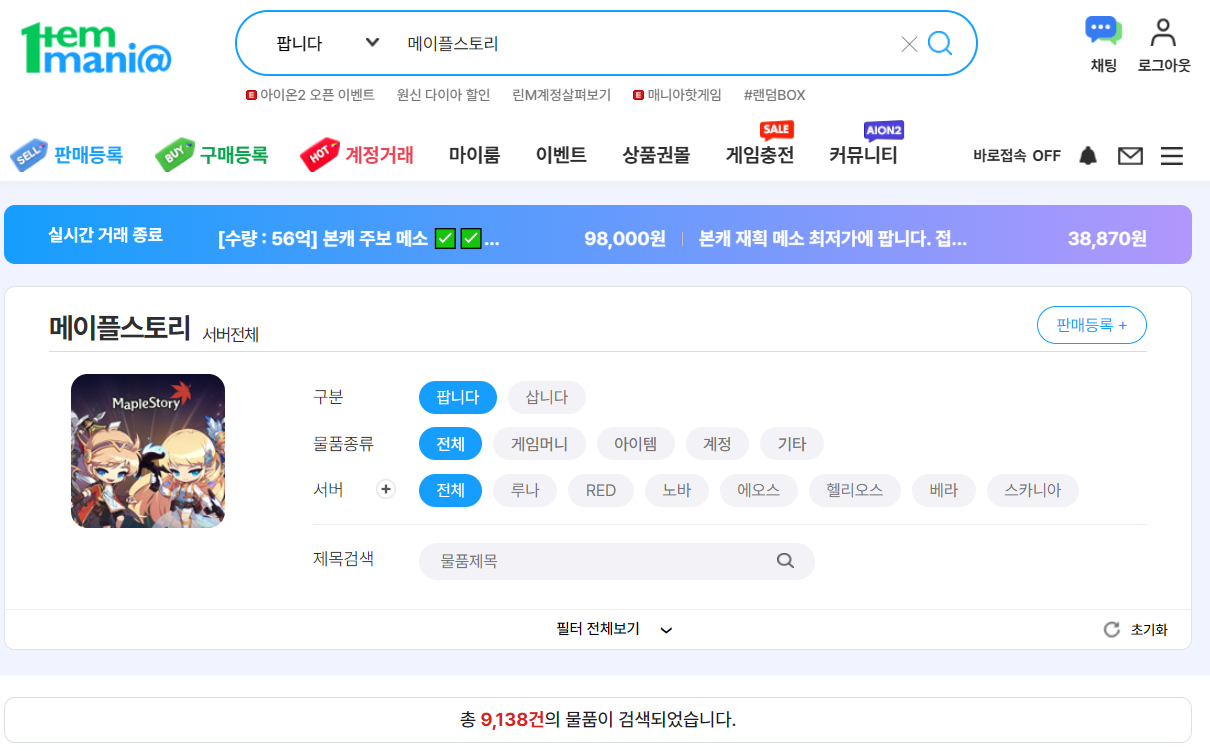The height and width of the screenshot is (751, 1210).
Task: Clear the search text with X icon
Action: (x=909, y=44)
